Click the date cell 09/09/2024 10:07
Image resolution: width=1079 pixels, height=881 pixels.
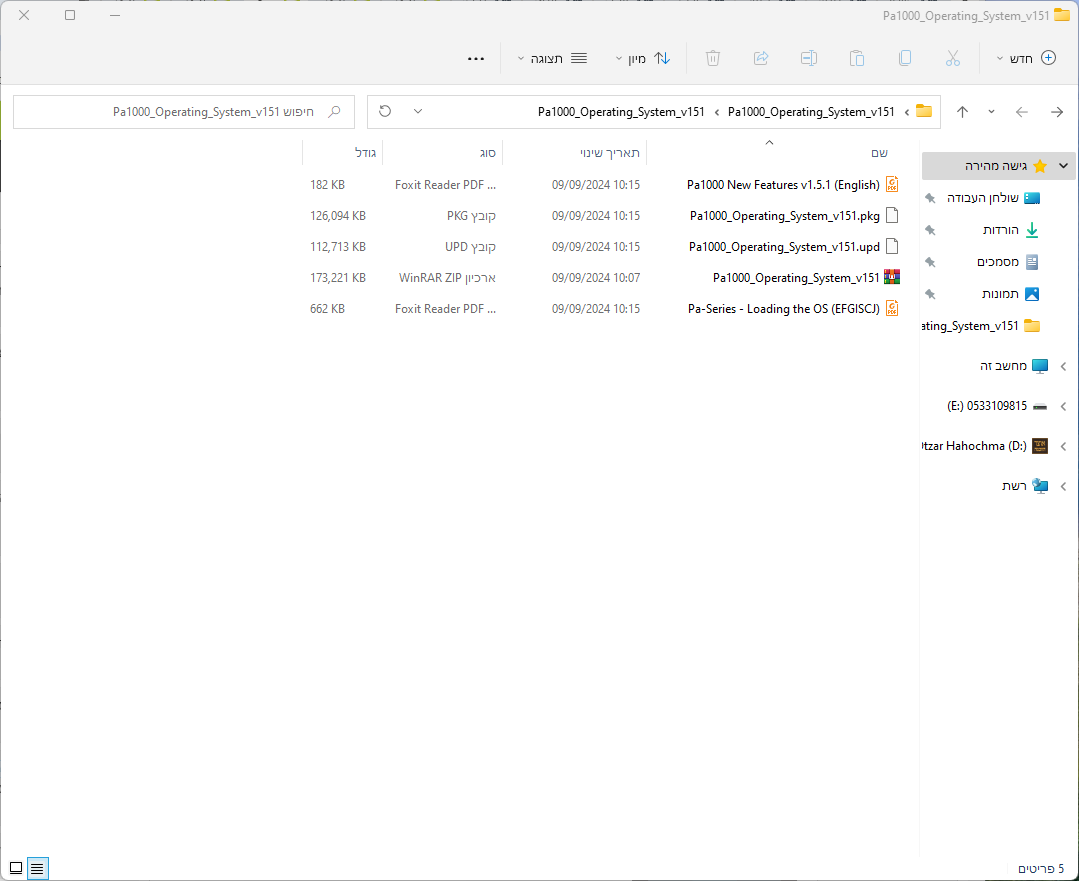coord(596,277)
